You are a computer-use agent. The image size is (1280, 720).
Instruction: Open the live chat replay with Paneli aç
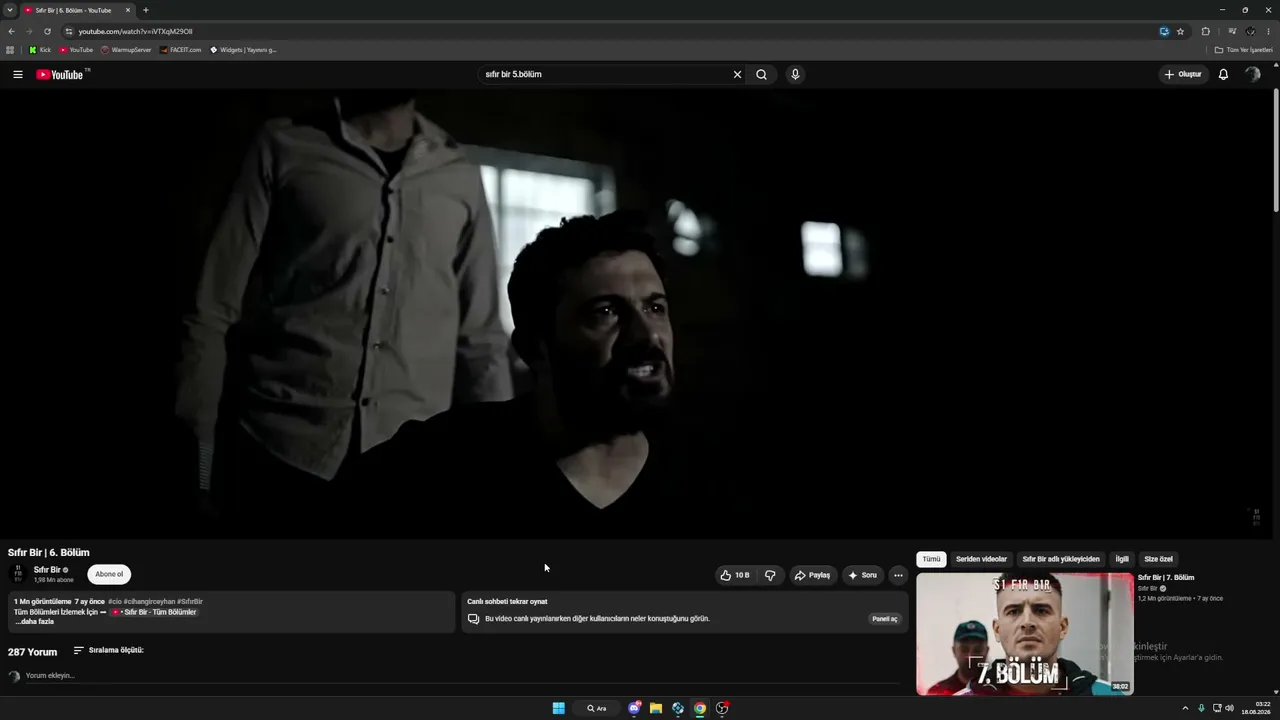885,619
